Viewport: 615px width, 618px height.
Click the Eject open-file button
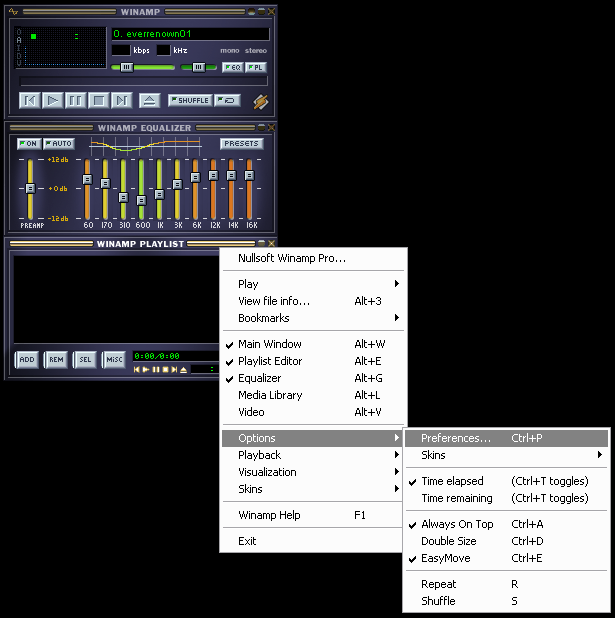pos(149,101)
